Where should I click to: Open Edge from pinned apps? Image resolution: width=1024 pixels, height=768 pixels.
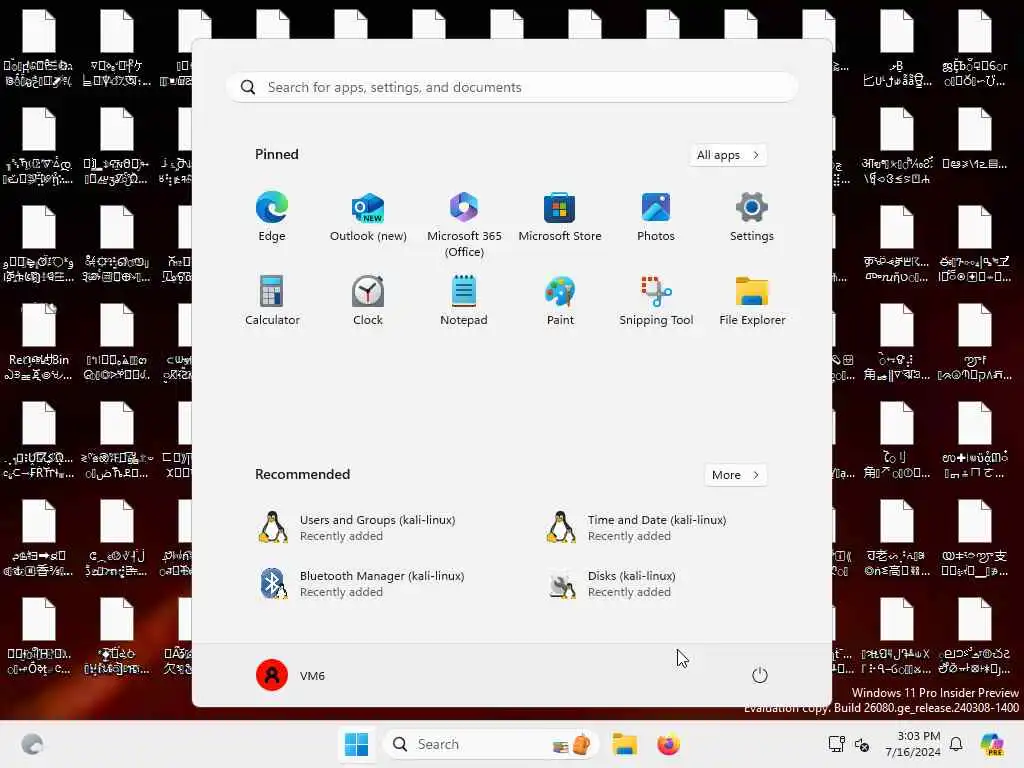(x=272, y=217)
